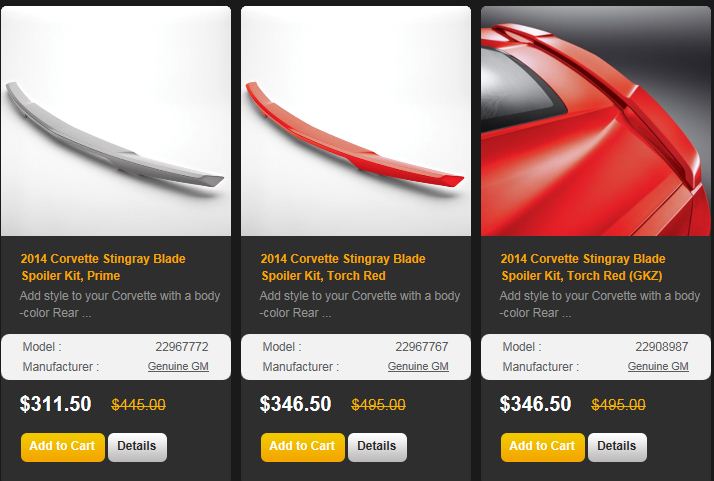Add Torch Red spoiler 22967767 to cart
714x481 pixels.
(303, 447)
